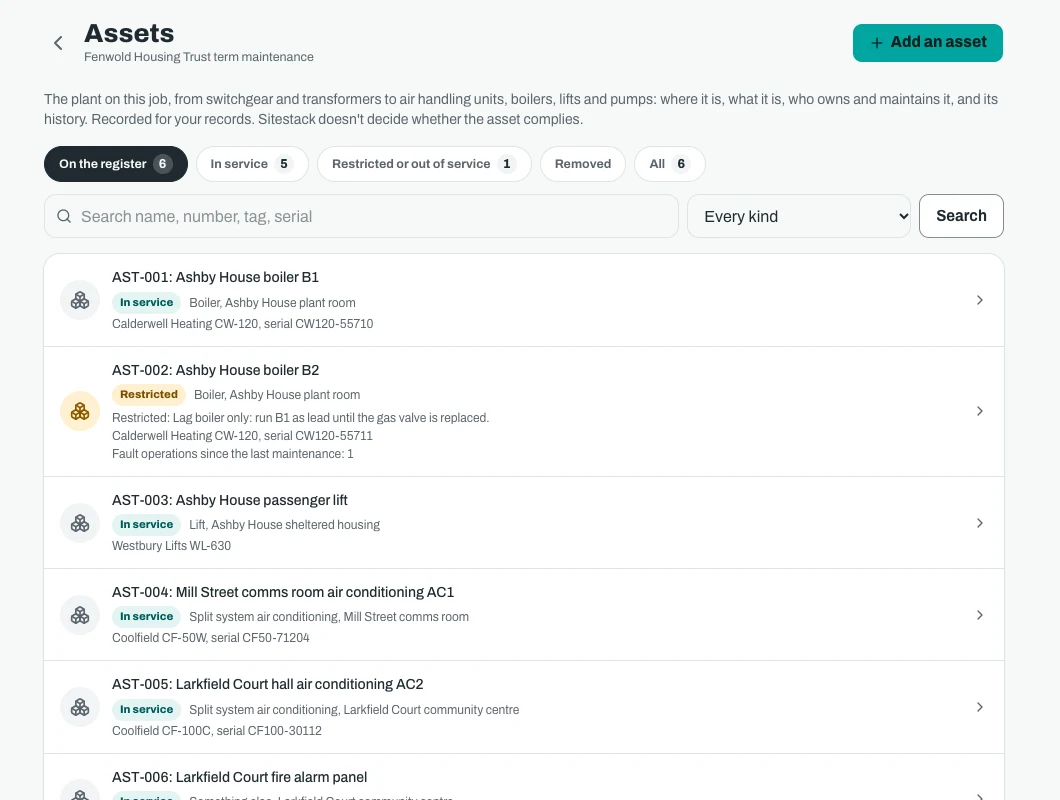Image resolution: width=1060 pixels, height=800 pixels.
Task: Click the Assets page heading
Action: [x=129, y=33]
